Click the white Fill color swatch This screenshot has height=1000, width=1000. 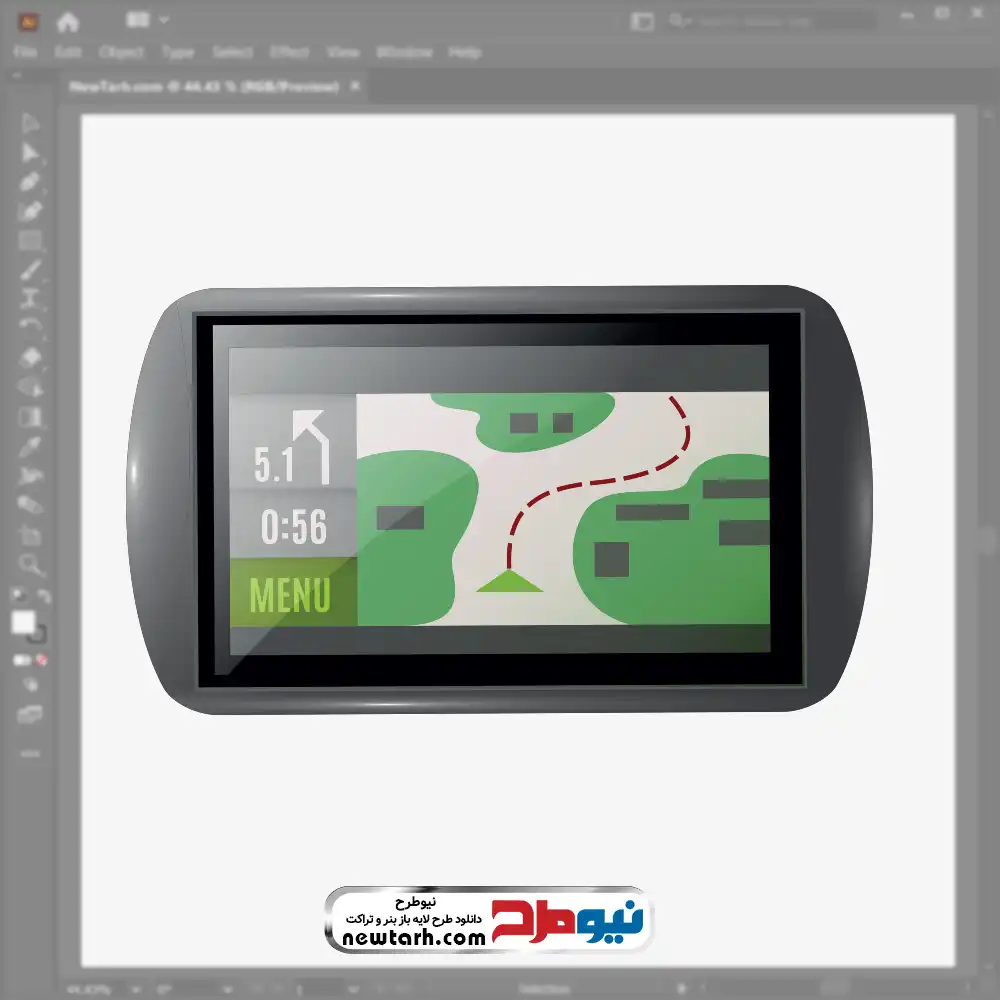tap(23, 621)
